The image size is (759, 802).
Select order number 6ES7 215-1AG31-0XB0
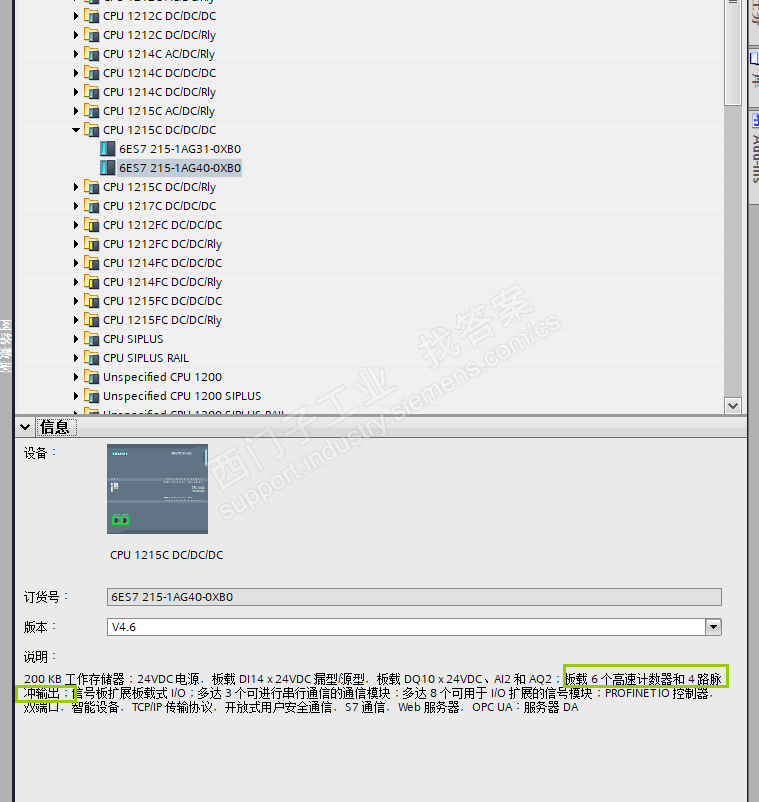click(180, 149)
